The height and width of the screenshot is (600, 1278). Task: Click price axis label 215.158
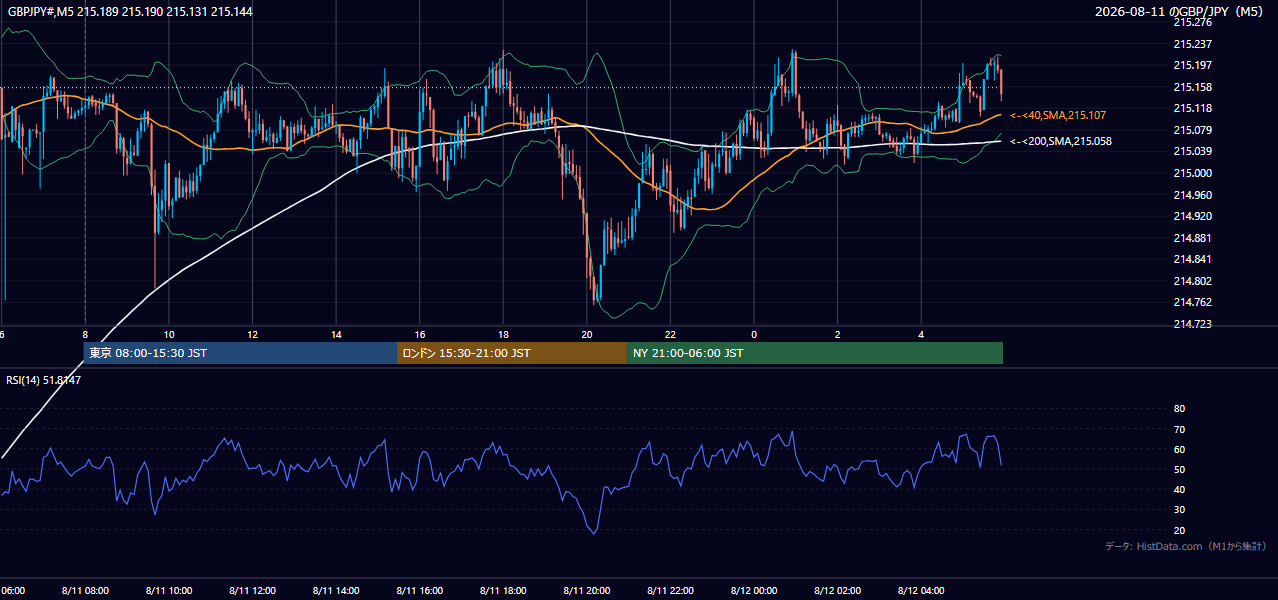1192,87
